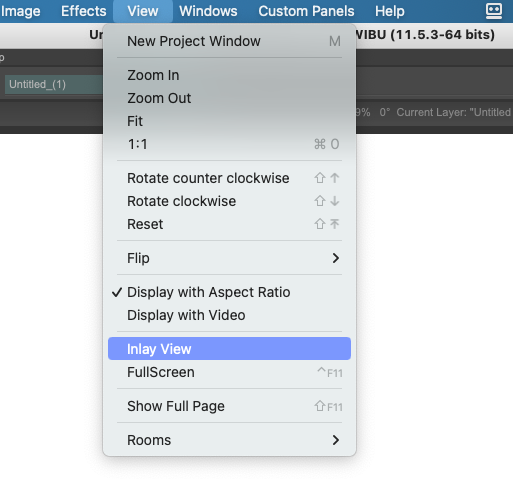Select Inlay View menu entry
Screen dimensions: 513x480
pos(229,349)
